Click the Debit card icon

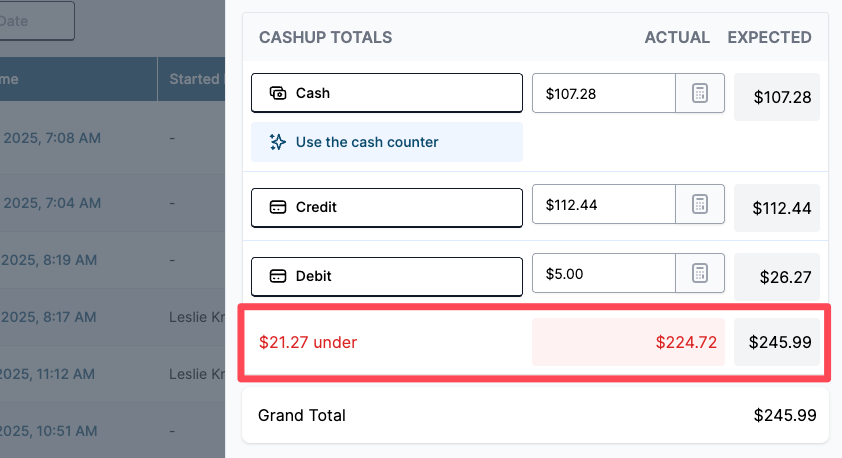278,276
